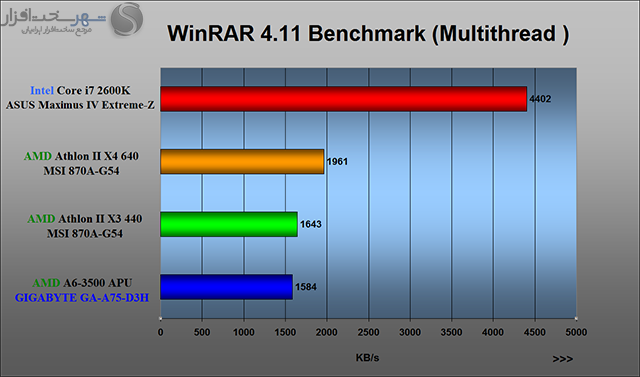This screenshot has width=640, height=377.
Task: Click the axis tick label 1000
Action: coord(244,332)
